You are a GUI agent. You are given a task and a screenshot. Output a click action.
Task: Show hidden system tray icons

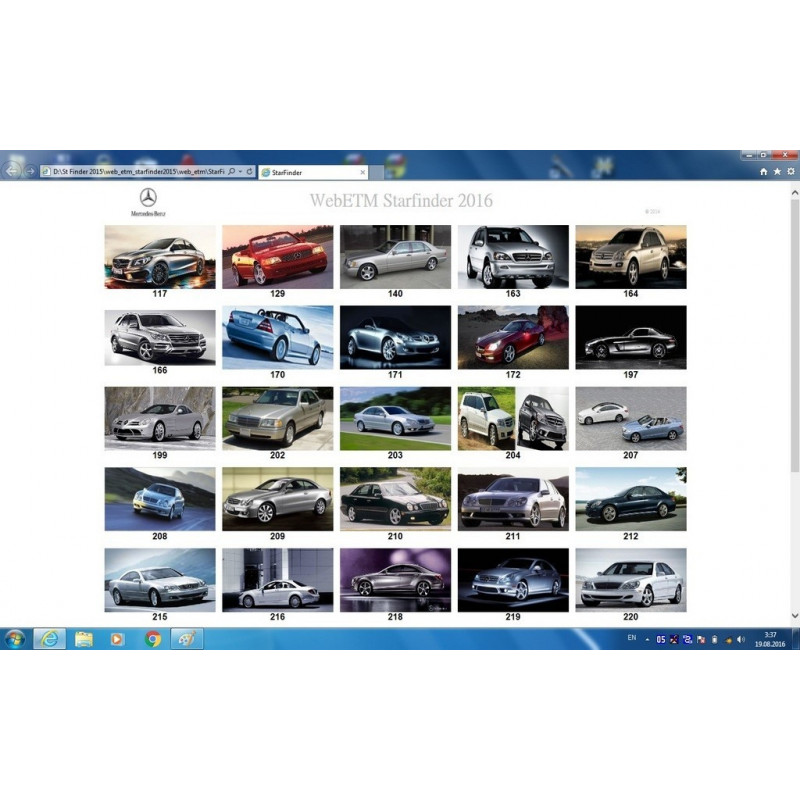[x=646, y=640]
